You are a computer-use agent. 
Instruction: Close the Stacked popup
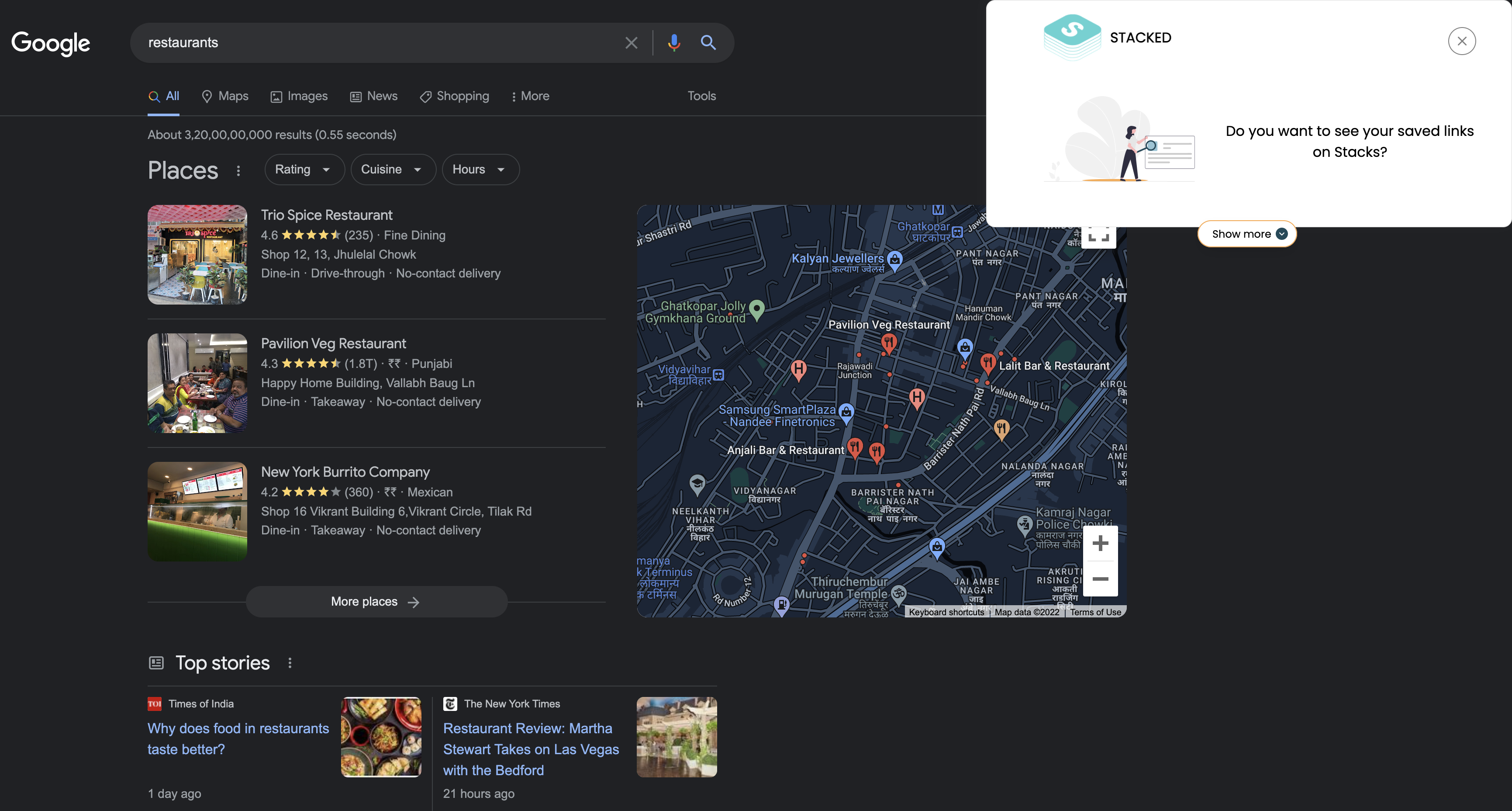[x=1461, y=41]
